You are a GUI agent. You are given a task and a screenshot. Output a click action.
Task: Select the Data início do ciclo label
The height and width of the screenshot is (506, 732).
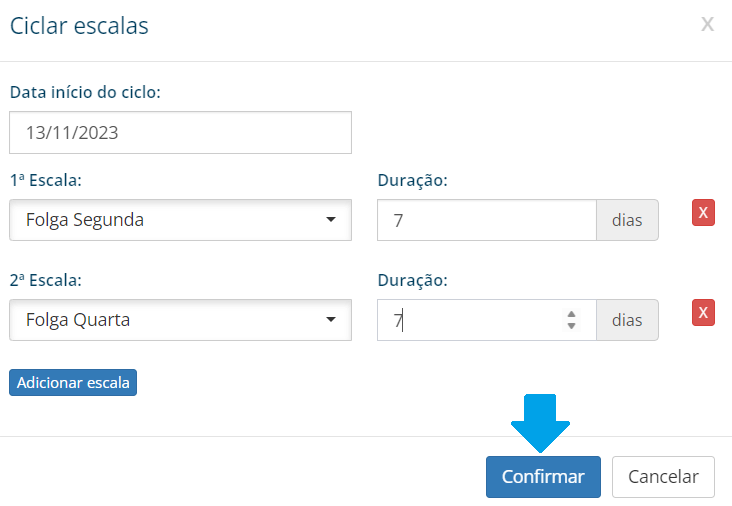[x=85, y=92]
